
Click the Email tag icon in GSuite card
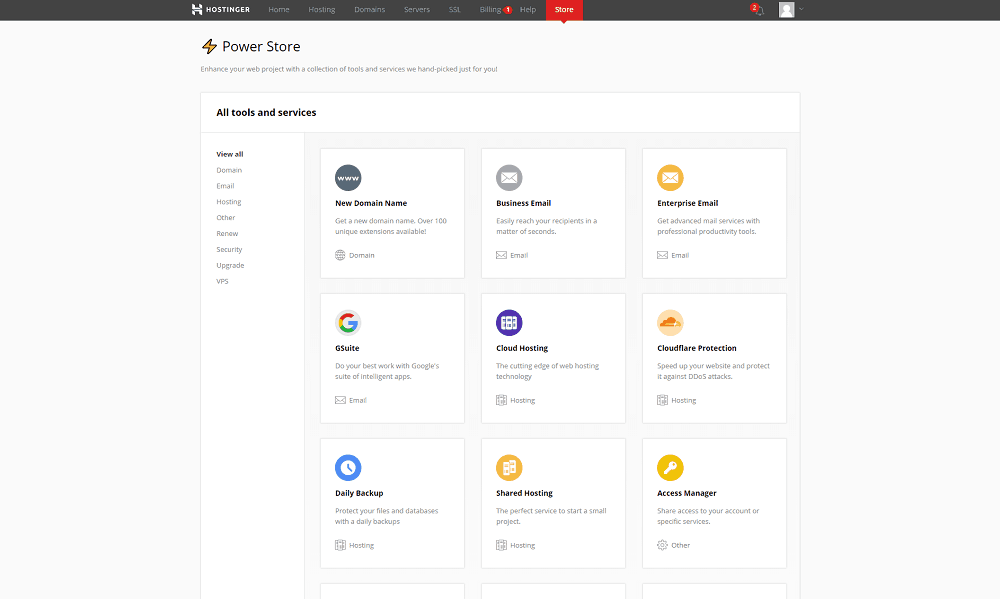click(x=340, y=400)
